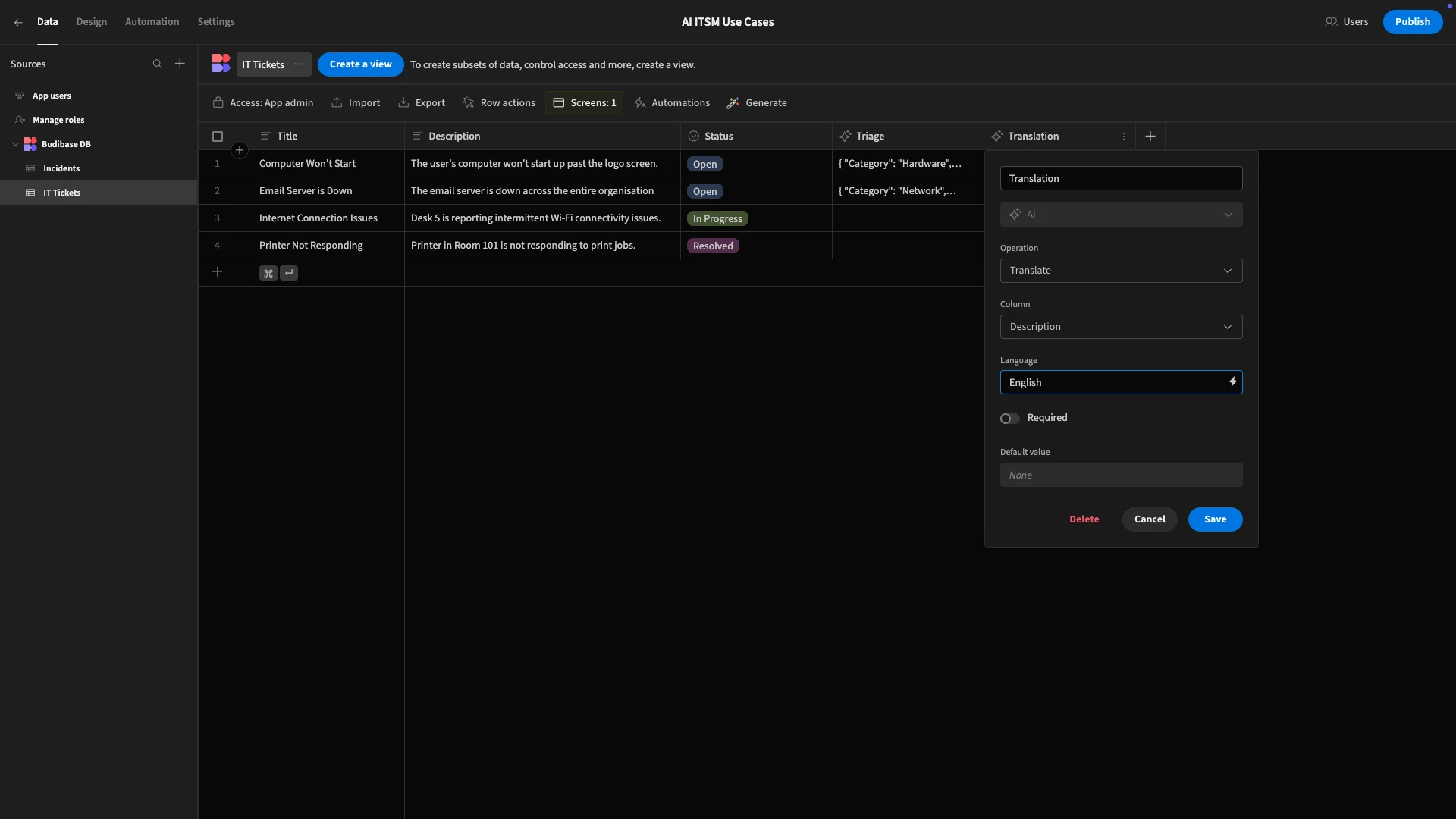
Task: Click the Description column text icon
Action: 417,136
